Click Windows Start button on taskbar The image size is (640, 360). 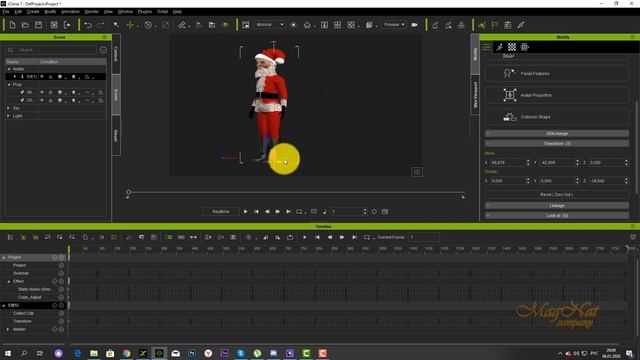[x=8, y=353]
